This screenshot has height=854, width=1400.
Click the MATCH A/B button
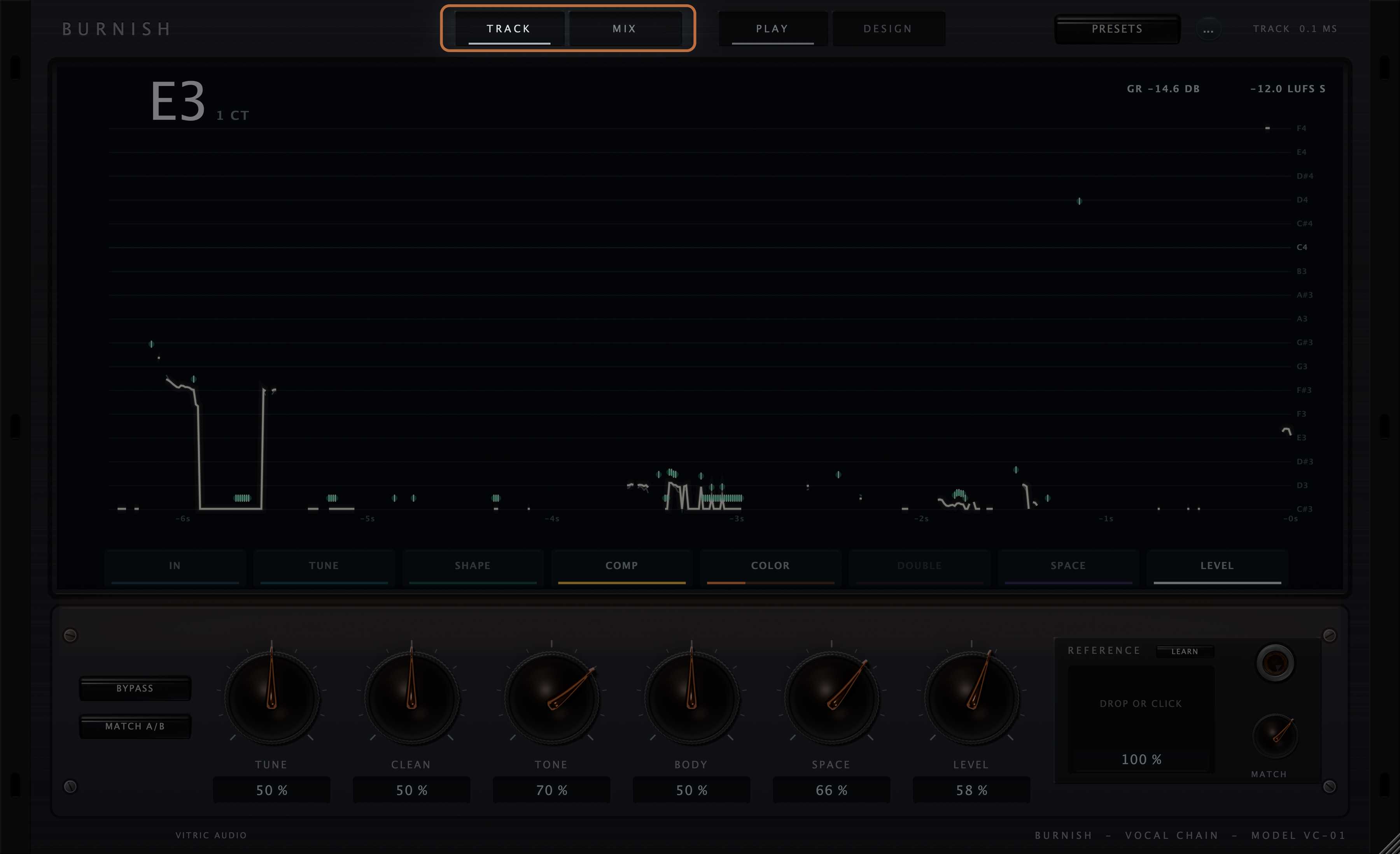(x=135, y=726)
